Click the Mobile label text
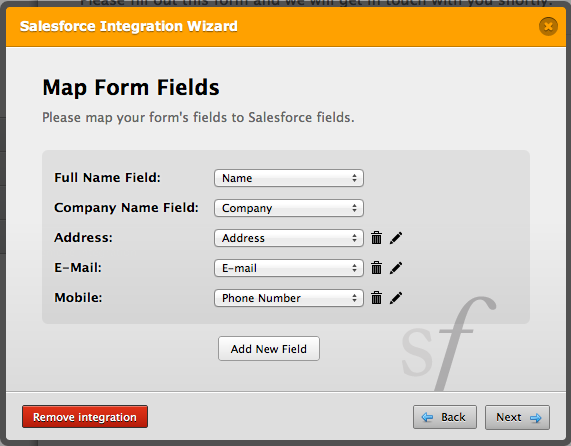The image size is (571, 446). (78, 297)
